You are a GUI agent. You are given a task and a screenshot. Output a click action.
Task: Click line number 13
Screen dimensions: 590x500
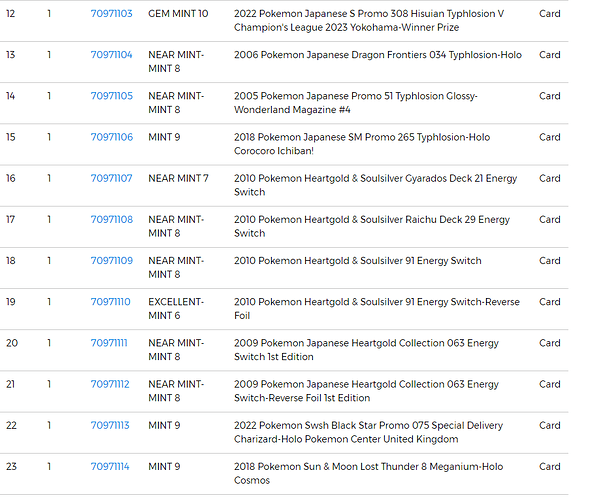click(x=11, y=55)
